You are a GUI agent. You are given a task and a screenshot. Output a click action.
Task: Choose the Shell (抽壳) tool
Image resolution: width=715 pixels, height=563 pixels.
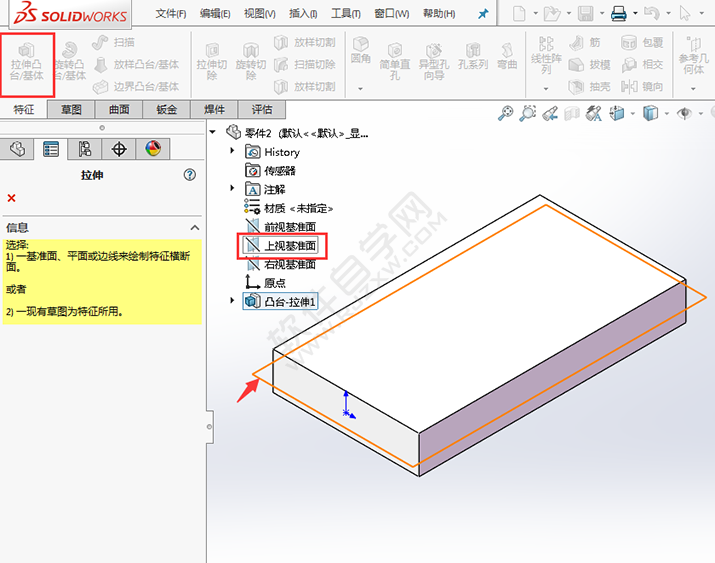[589, 86]
